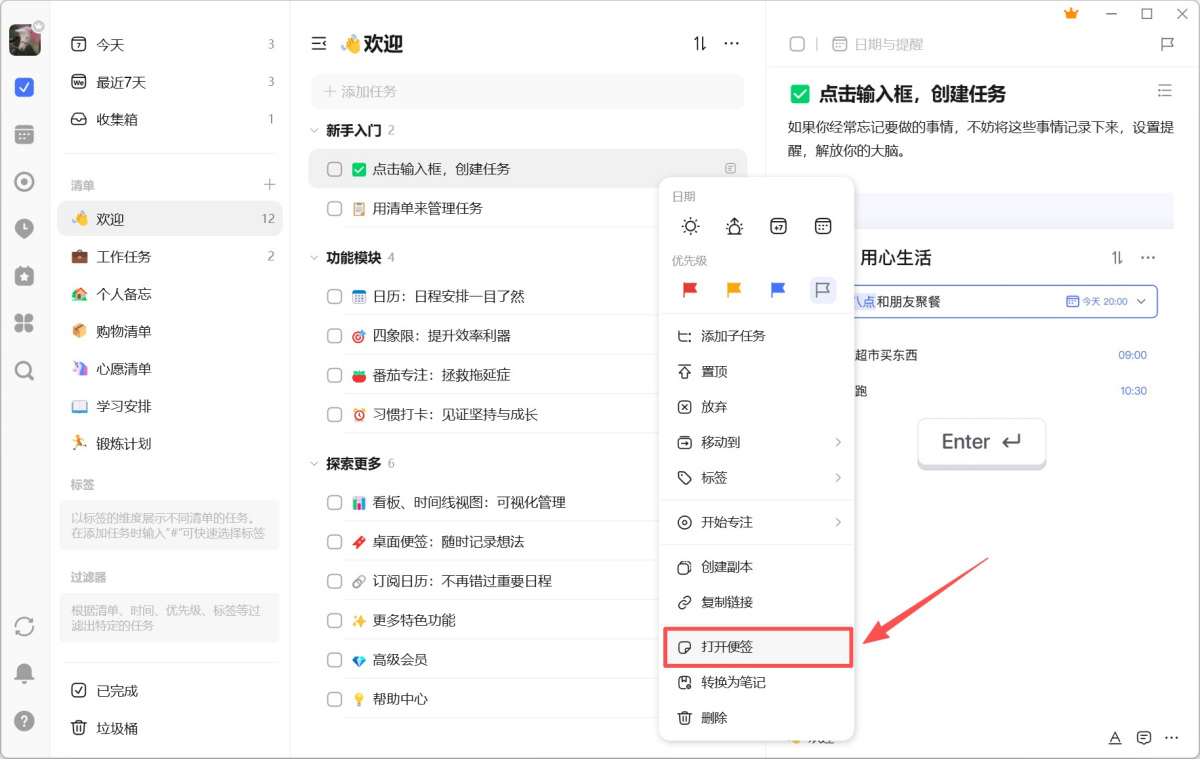Collapse the 探索更多 section

[314, 463]
